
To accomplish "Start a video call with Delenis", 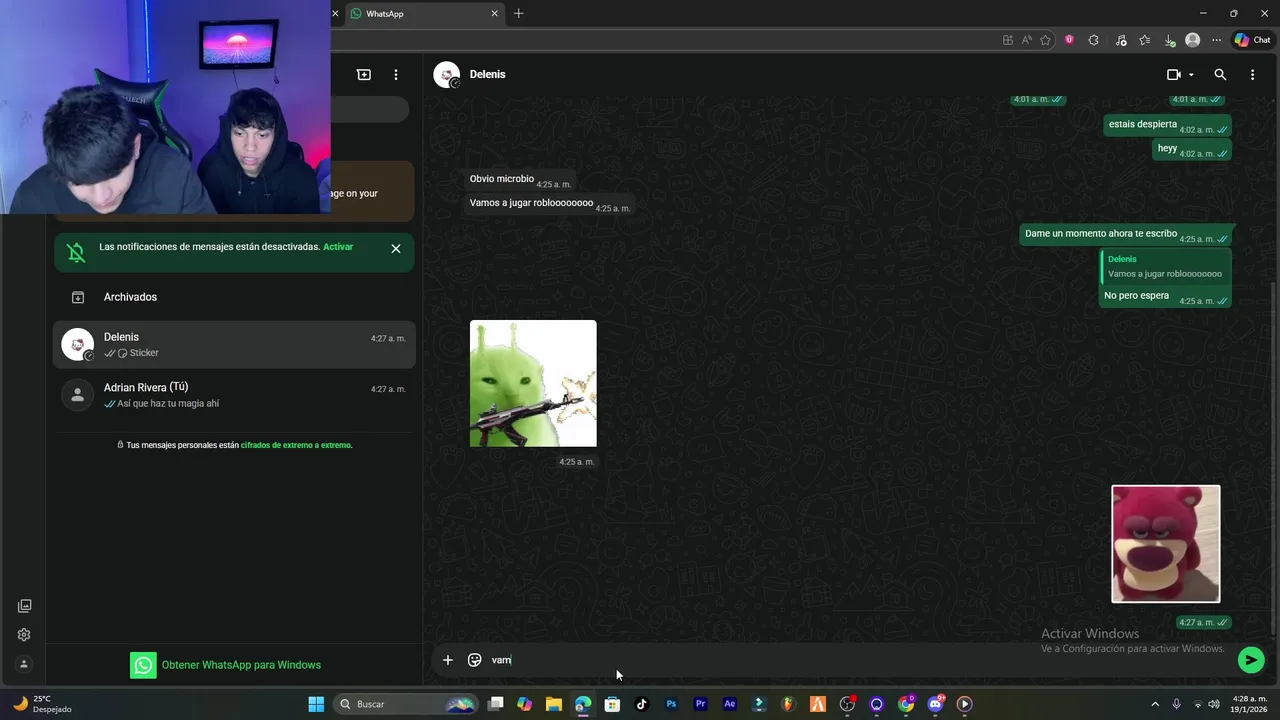I will [x=1174, y=75].
